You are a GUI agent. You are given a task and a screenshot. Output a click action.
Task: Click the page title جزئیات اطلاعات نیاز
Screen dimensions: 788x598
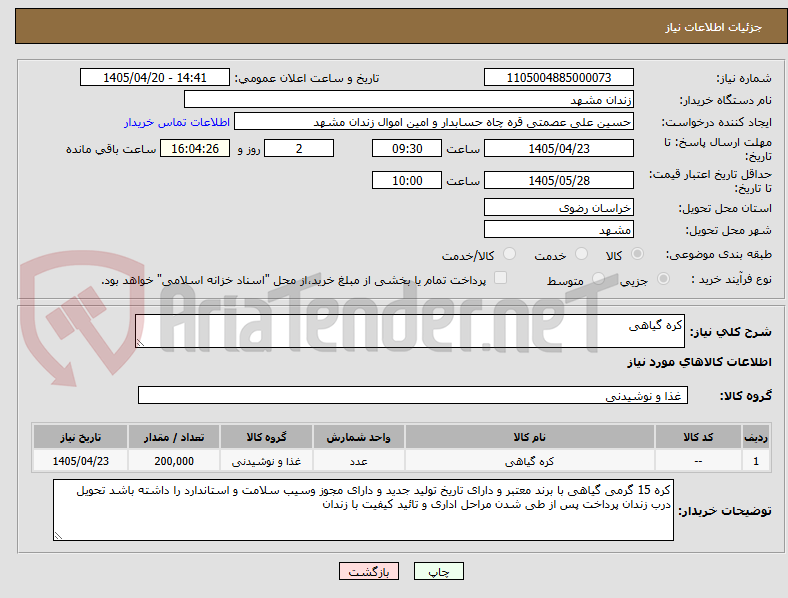pyautogui.click(x=714, y=27)
